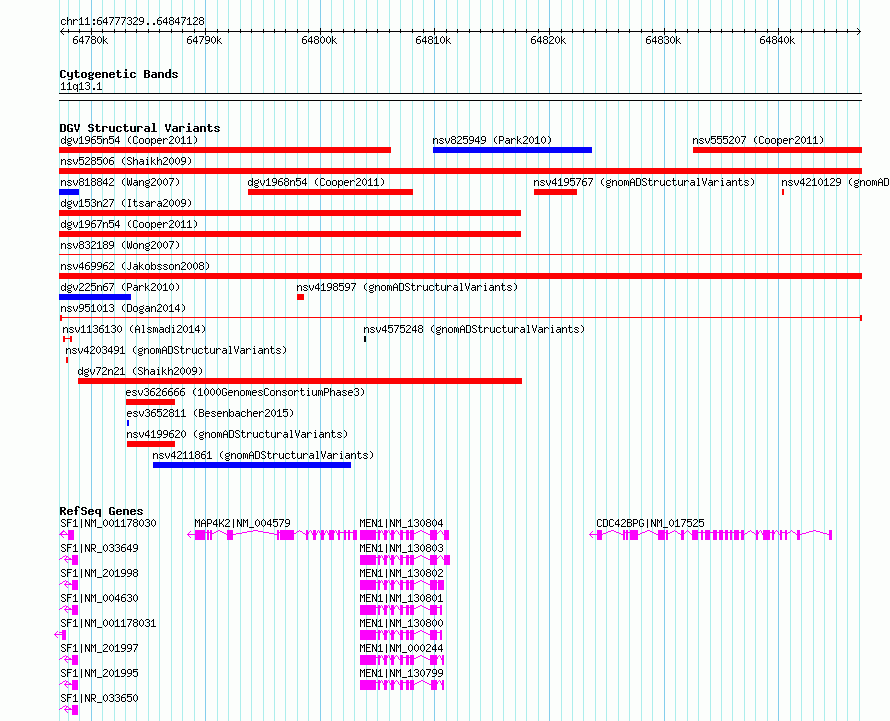
Task: Click the dgv1967n54 (Cooper2011) label
Action: click(x=129, y=224)
